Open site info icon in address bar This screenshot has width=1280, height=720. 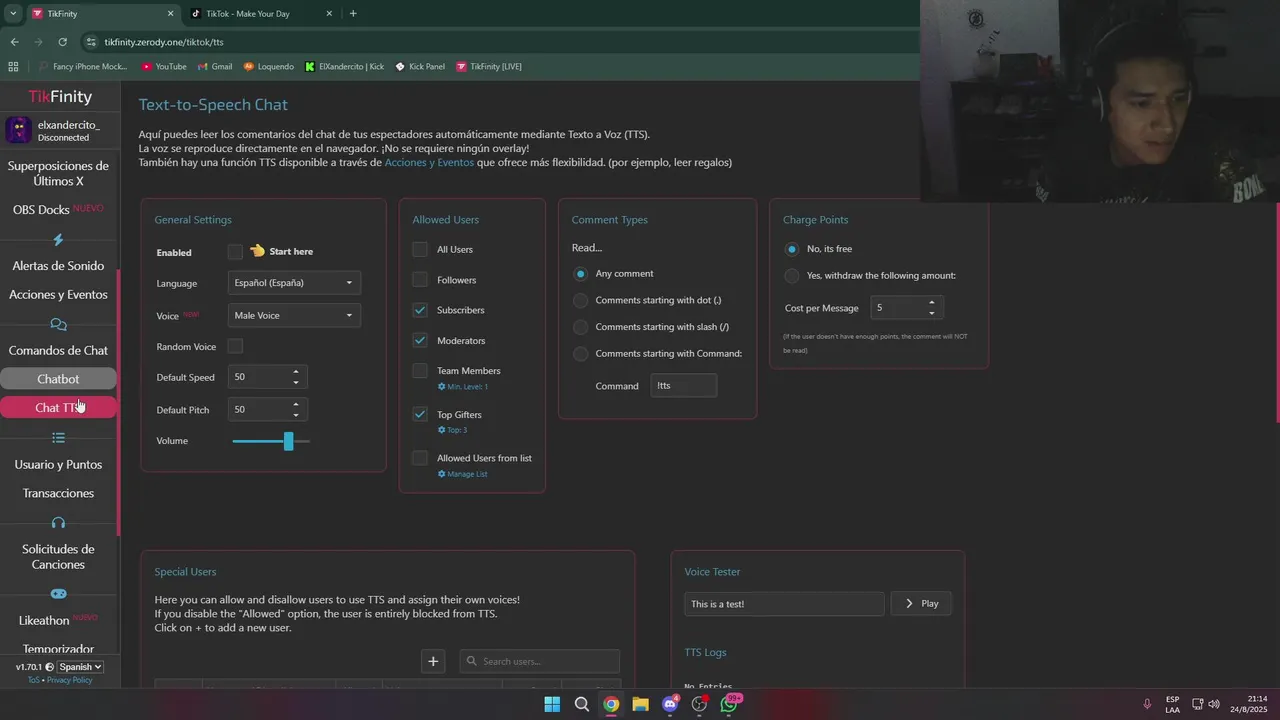tap(91, 42)
